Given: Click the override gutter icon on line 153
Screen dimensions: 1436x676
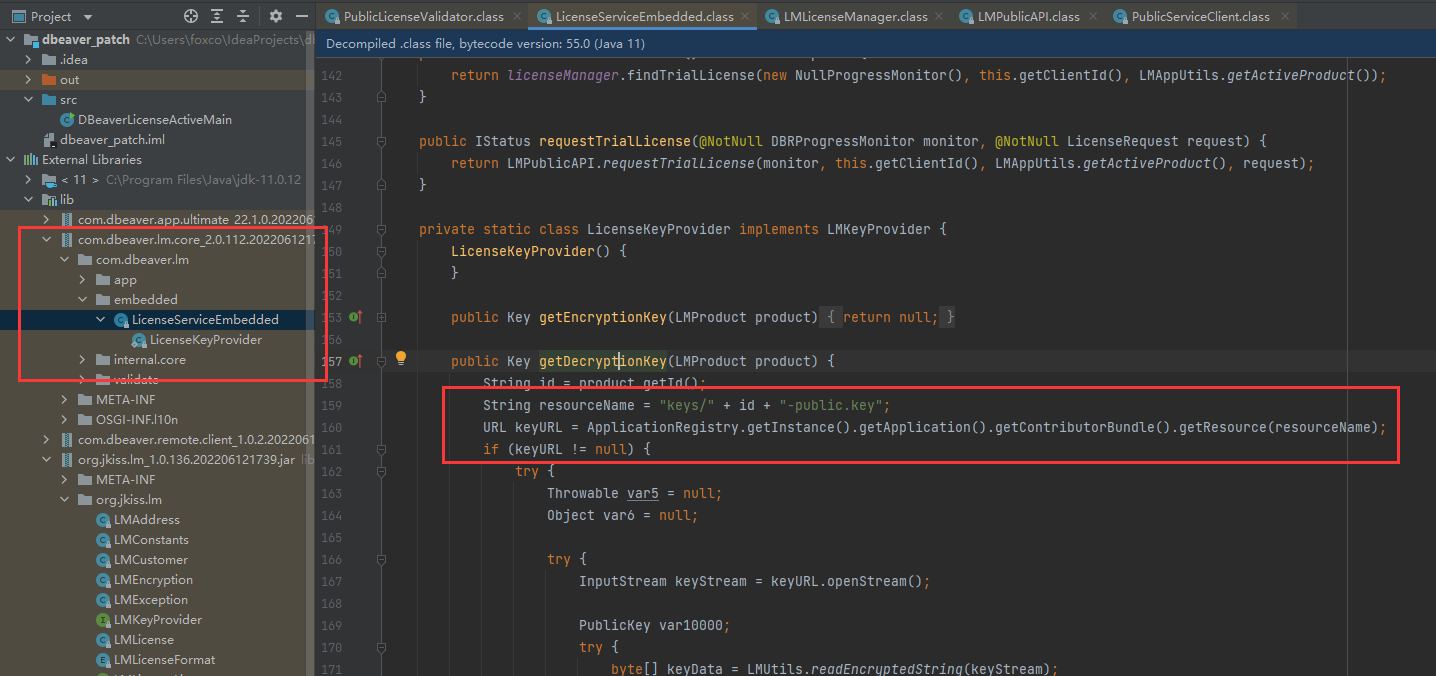Looking at the screenshot, I should (x=354, y=317).
